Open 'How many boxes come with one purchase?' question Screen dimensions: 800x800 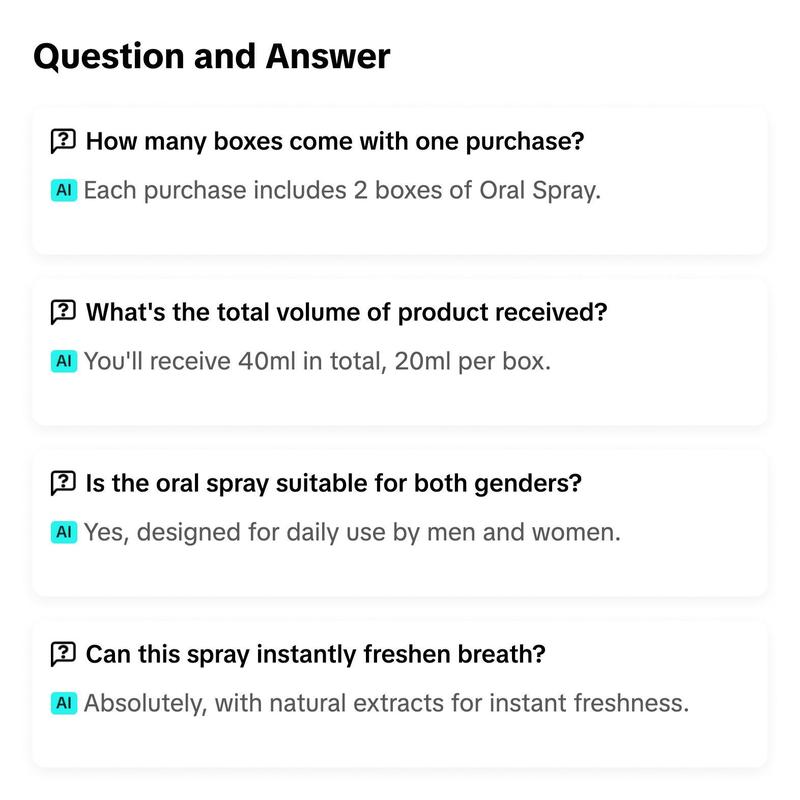335,141
